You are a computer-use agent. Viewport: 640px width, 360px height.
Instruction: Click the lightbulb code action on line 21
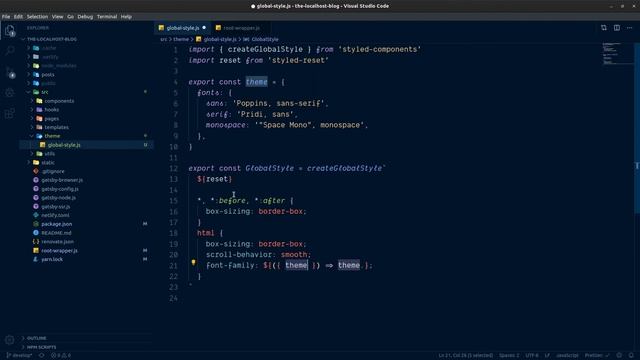pos(193,263)
